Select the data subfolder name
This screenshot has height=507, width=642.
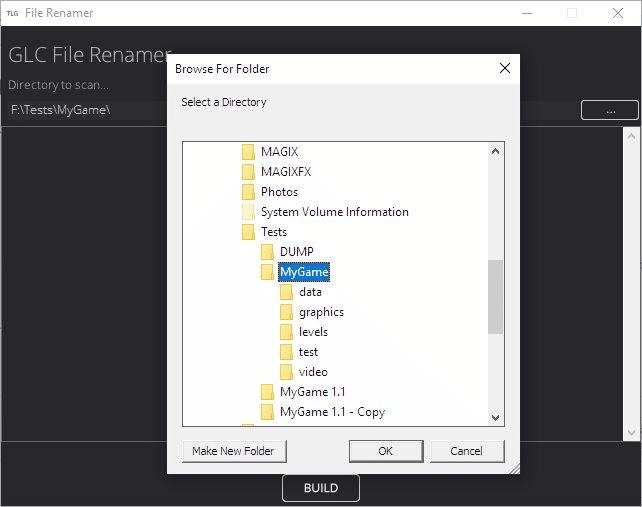tap(310, 292)
